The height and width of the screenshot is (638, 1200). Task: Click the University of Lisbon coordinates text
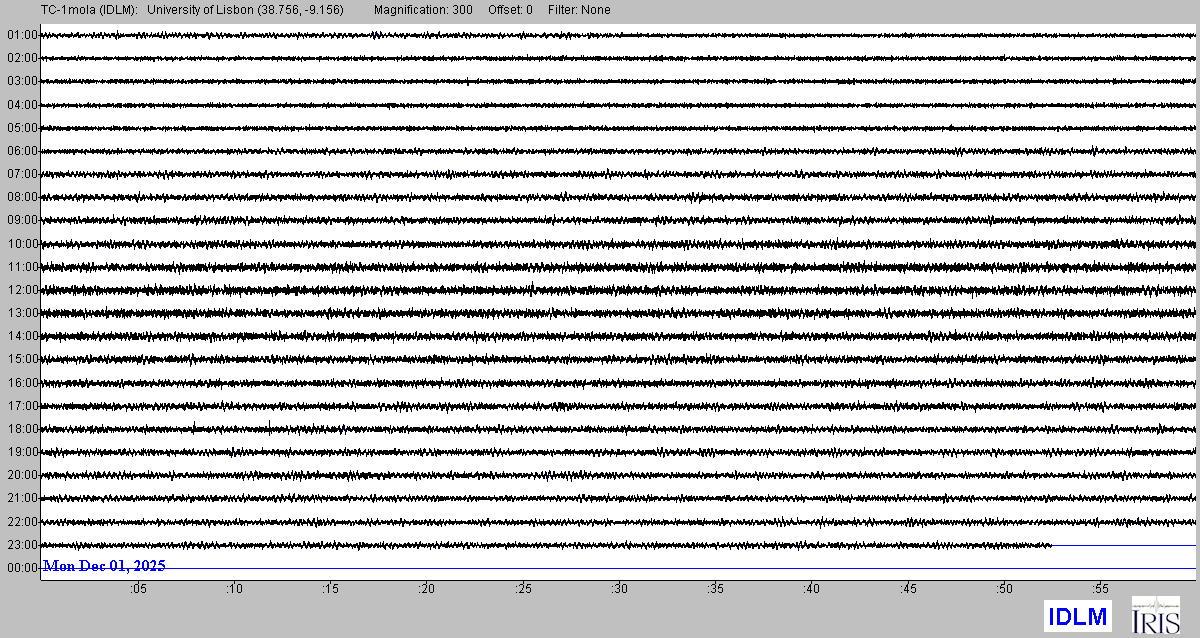(x=246, y=10)
